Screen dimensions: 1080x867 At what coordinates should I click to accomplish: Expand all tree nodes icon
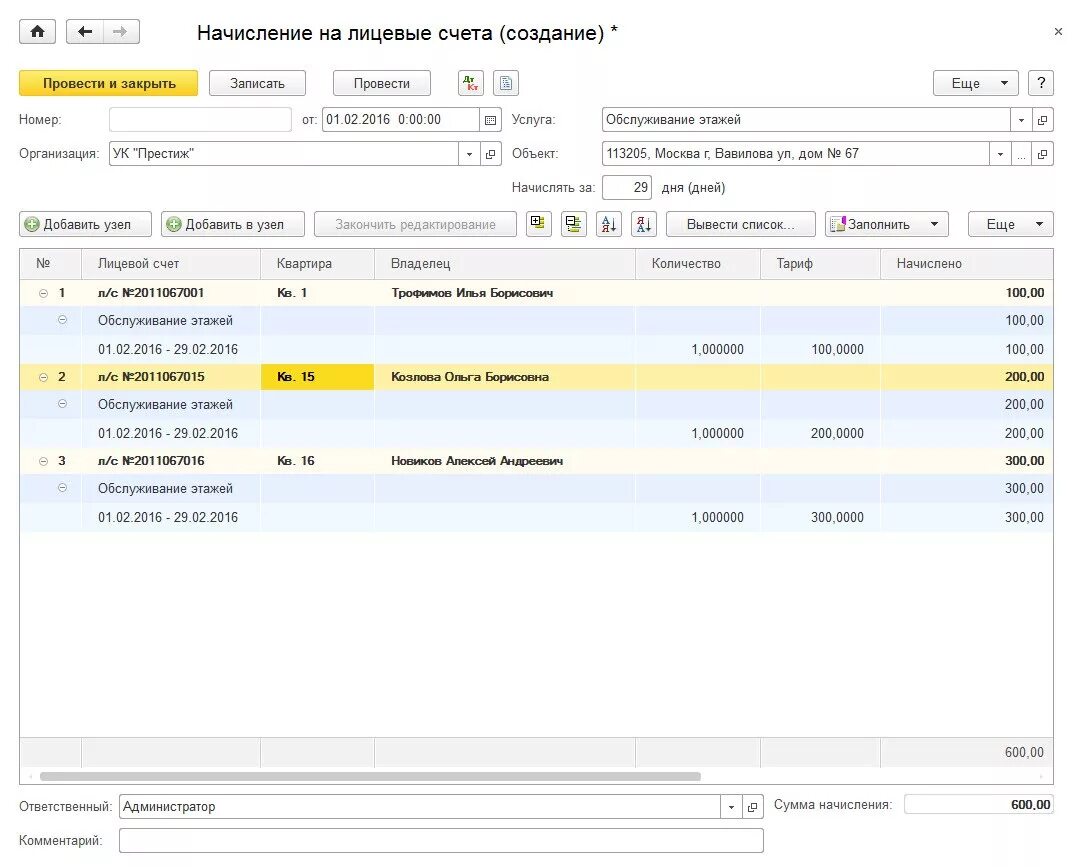tap(539, 224)
